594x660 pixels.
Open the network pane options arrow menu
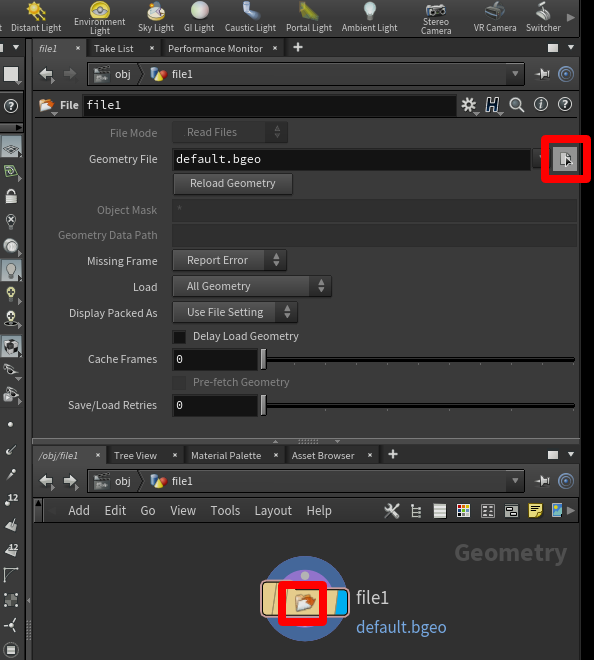pyautogui.click(x=571, y=455)
